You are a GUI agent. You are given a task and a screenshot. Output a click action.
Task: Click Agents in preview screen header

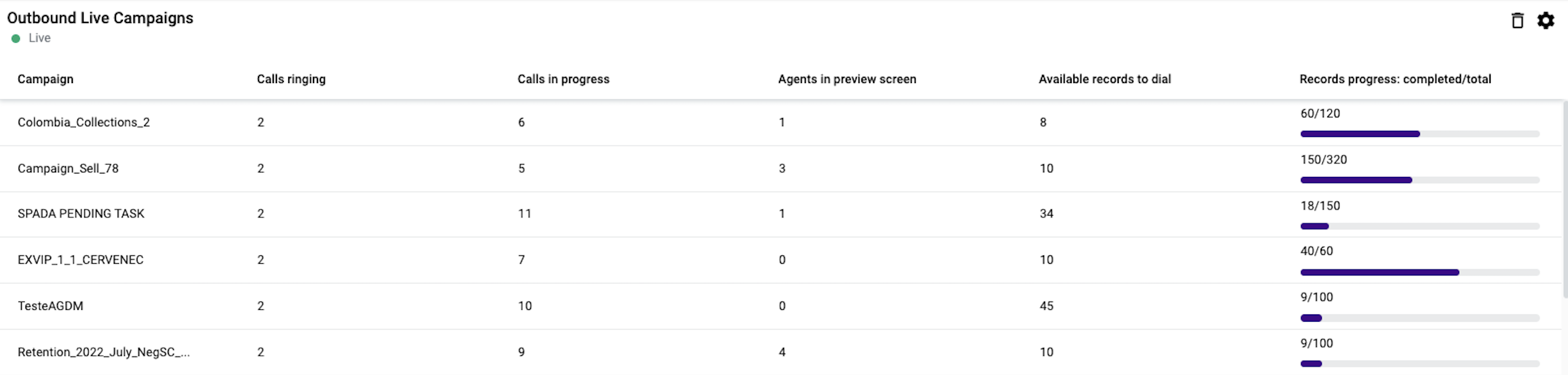pyautogui.click(x=847, y=79)
